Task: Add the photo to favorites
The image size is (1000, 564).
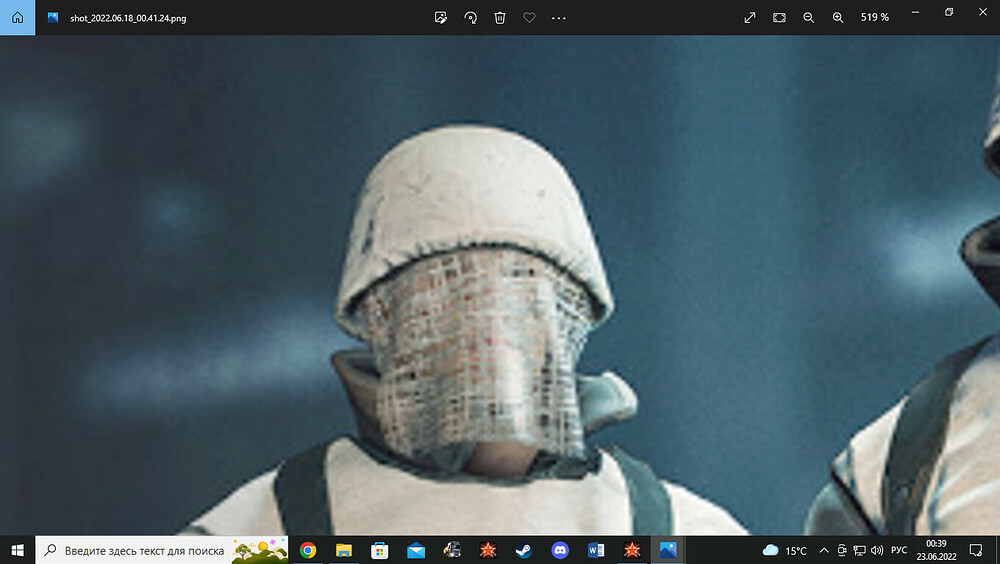Action: [x=529, y=18]
